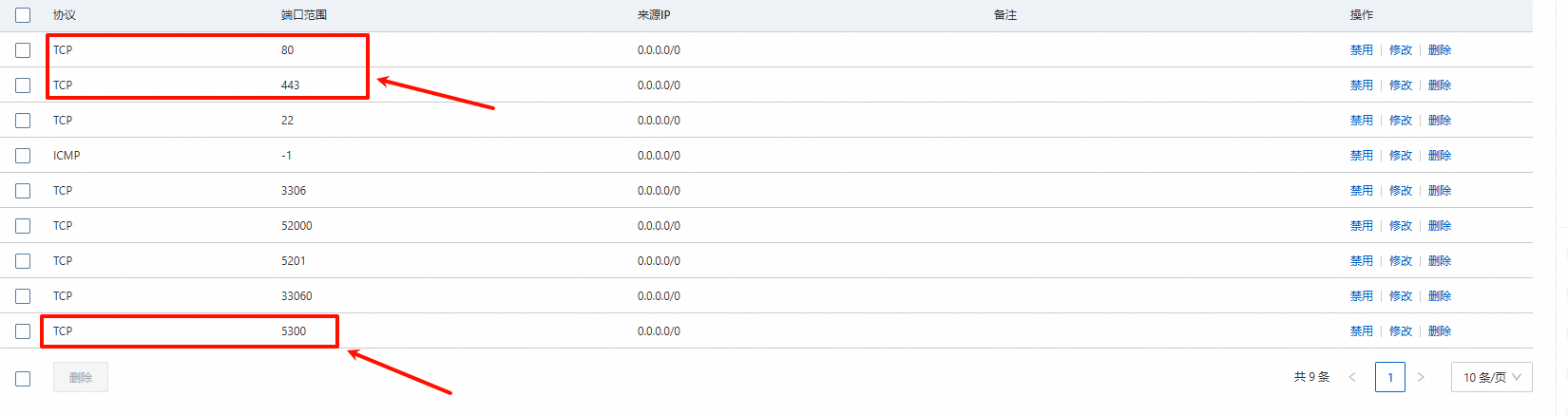The height and width of the screenshot is (415, 1568).
Task: Click 修改 for the port 5201 rule
Action: [x=1400, y=261]
